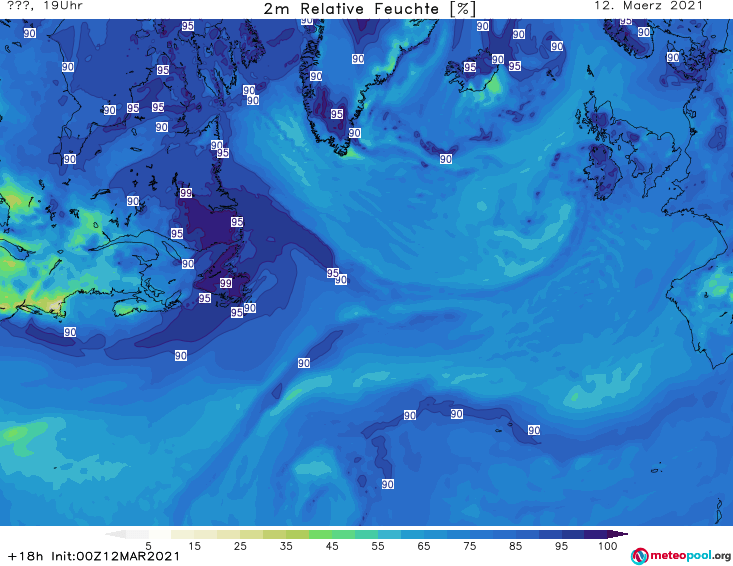Click the legend tick label '15'
733x566 pixels.
point(194,546)
